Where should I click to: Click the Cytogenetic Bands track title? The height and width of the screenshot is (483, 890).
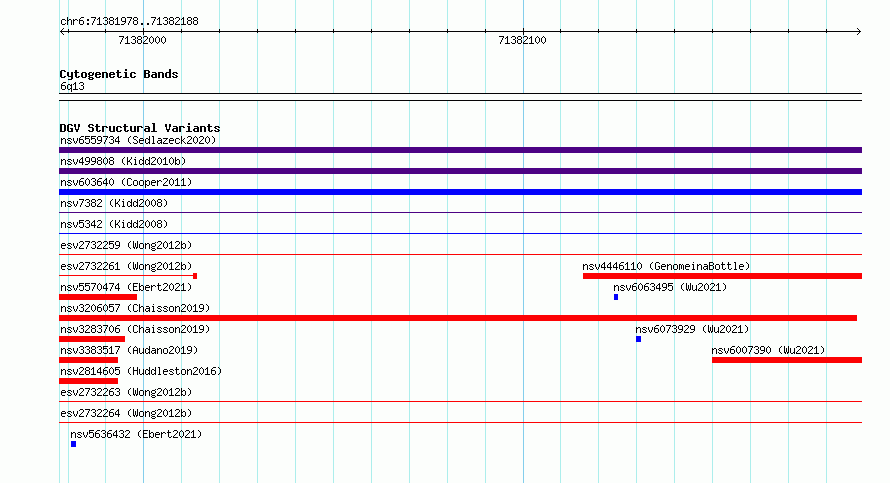(119, 74)
